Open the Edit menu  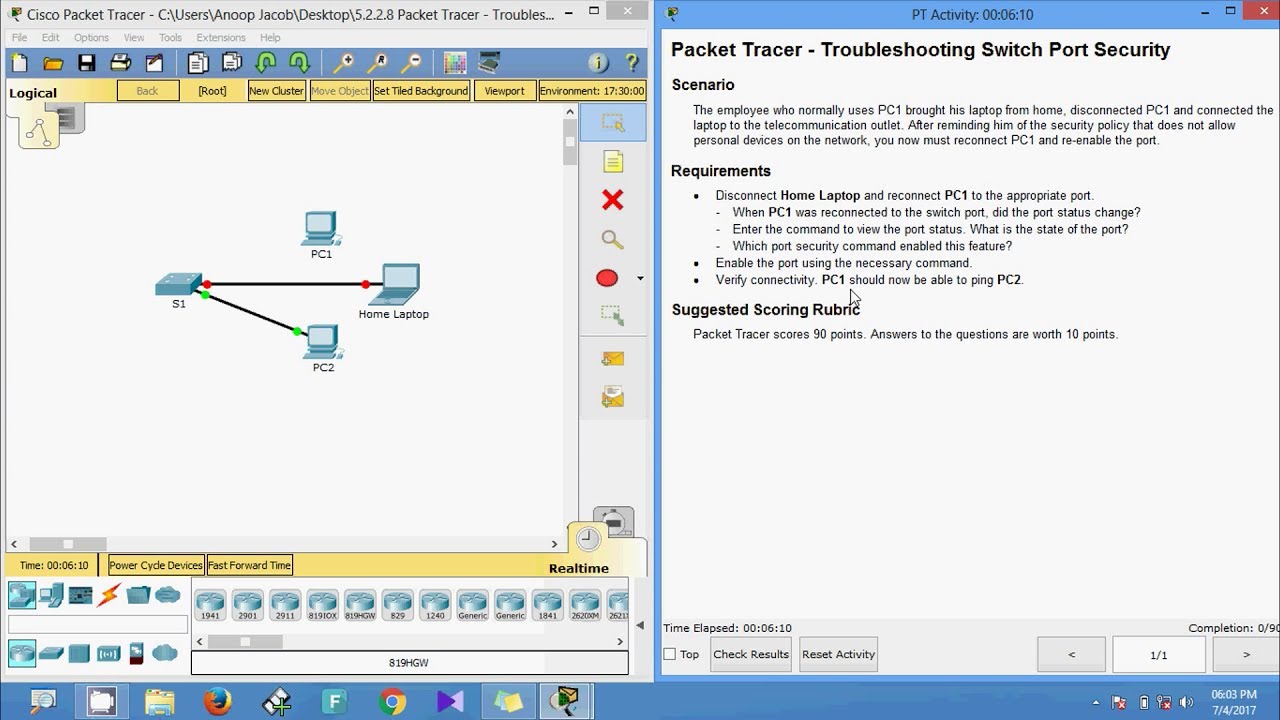click(51, 38)
